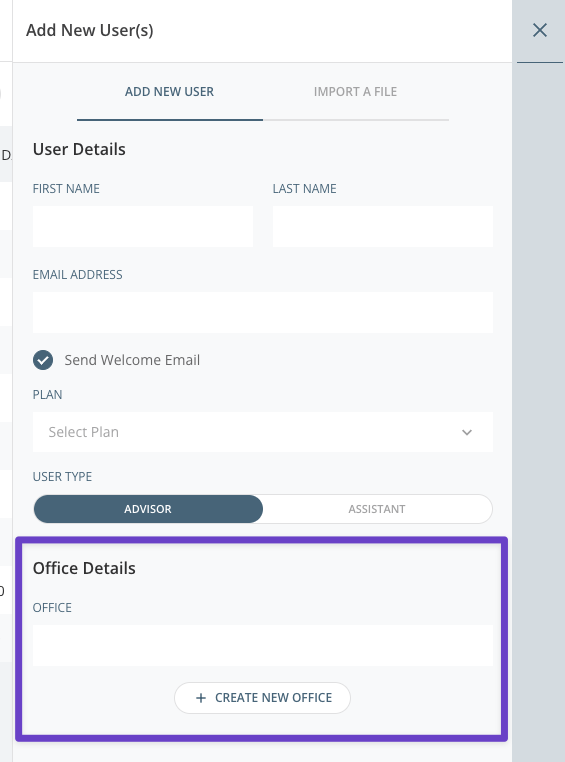
Task: Click the LAST NAME label
Action: (x=305, y=189)
